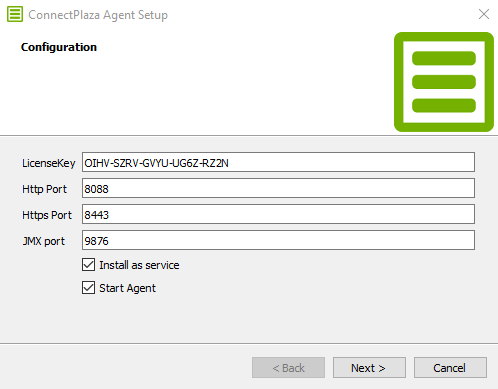Click the JMX port label
This screenshot has width=498, height=389.
44,241
